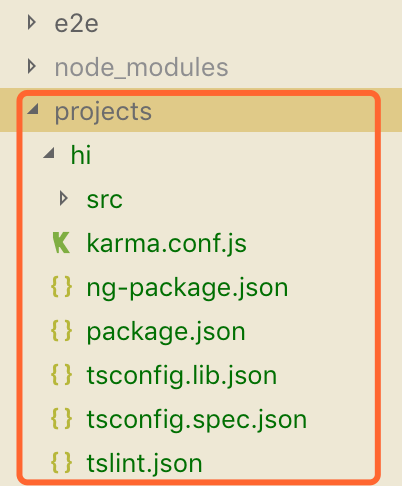This screenshot has width=402, height=486.
Task: Click the Karma icon beside karma.conf.js
Action: [61, 243]
